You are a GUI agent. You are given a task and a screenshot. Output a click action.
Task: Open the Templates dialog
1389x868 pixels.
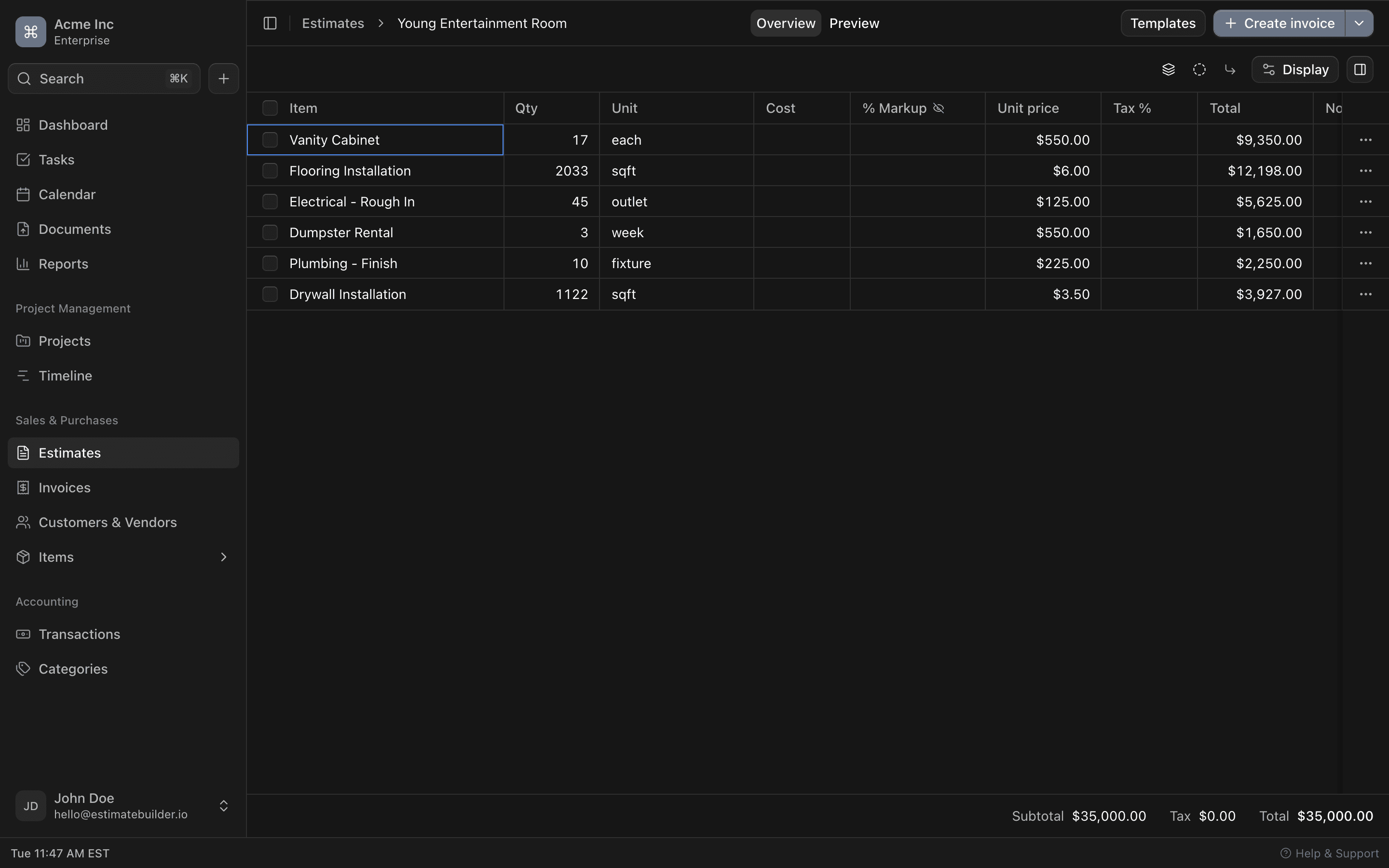click(1162, 23)
